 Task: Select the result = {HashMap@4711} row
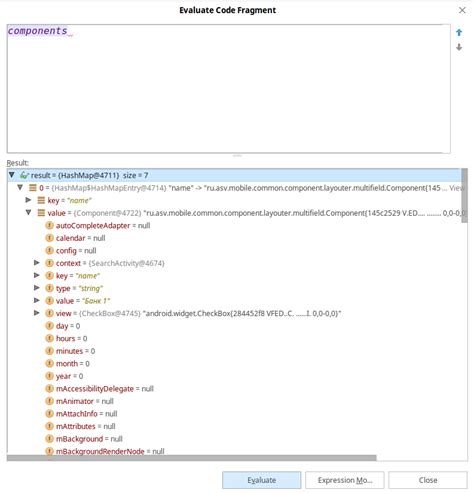point(234,175)
